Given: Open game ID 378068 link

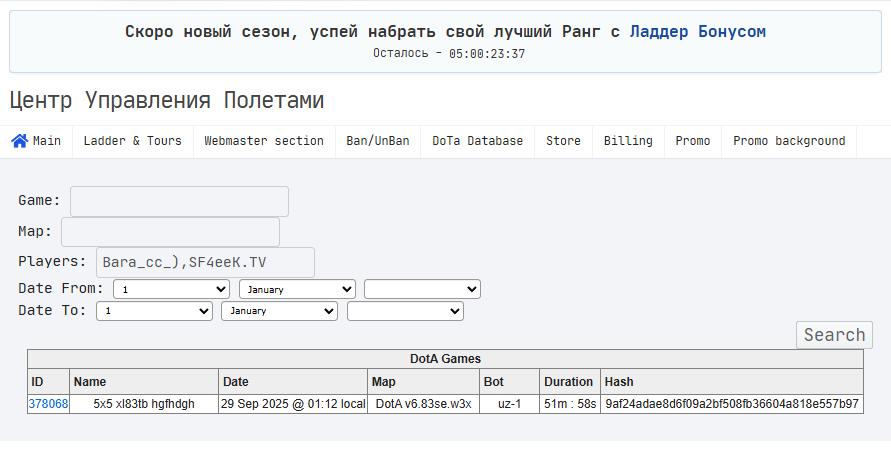Looking at the screenshot, I should (48, 404).
